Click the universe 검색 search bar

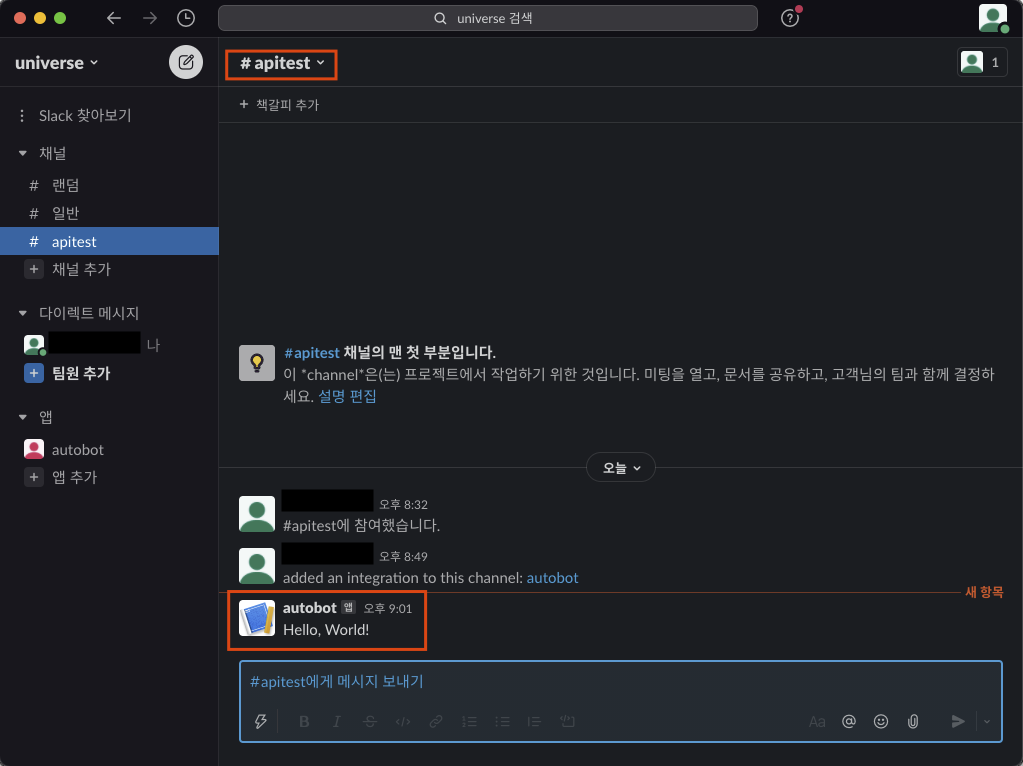(x=487, y=18)
